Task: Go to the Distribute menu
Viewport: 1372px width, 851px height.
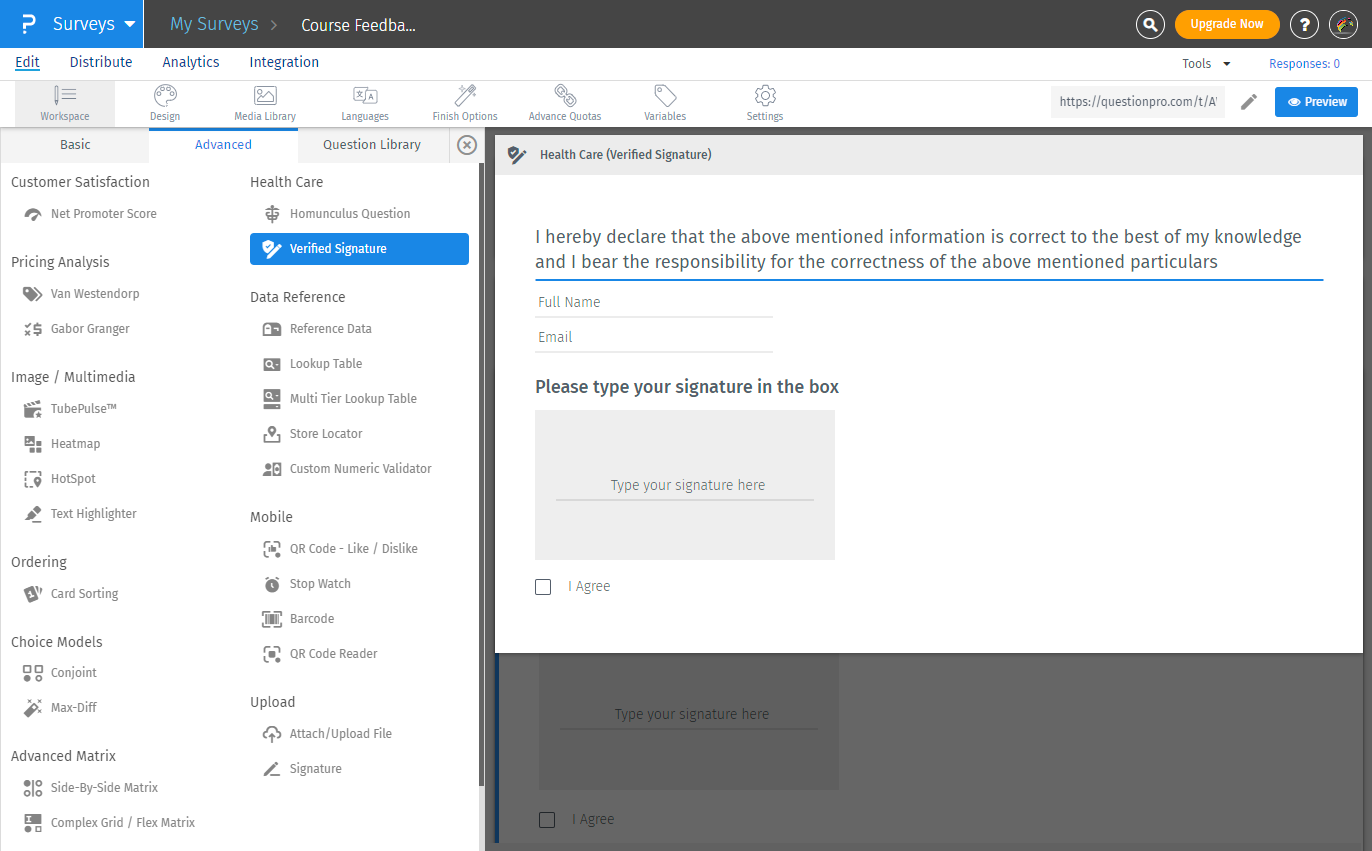Action: [x=101, y=62]
